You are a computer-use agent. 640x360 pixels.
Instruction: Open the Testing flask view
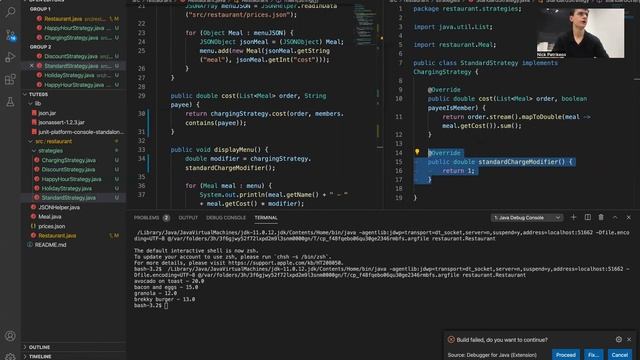(x=10, y=102)
